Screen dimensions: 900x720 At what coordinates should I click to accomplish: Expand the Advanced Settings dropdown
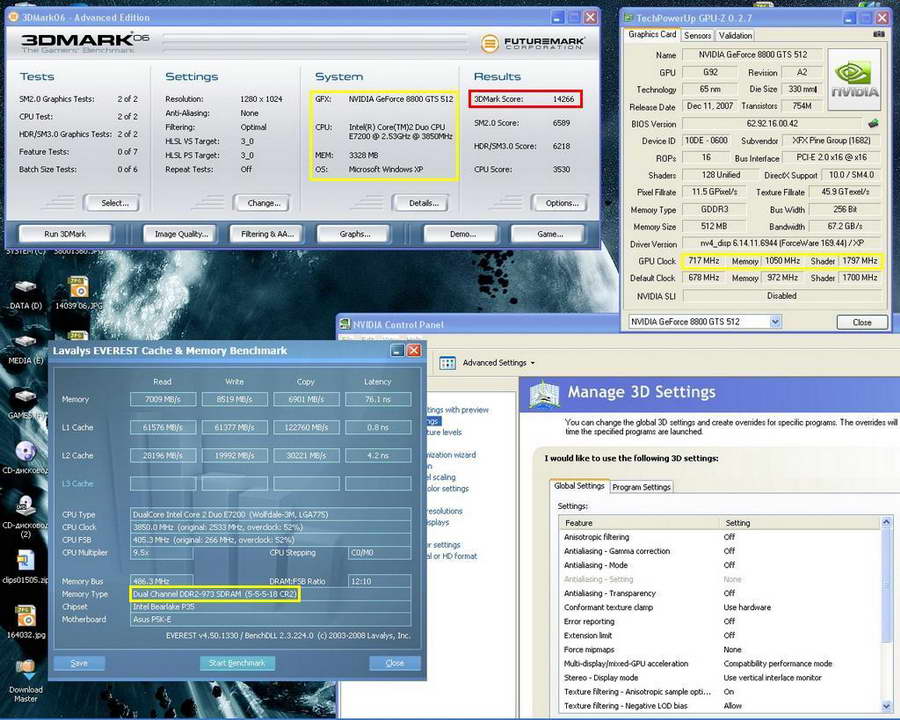point(498,363)
